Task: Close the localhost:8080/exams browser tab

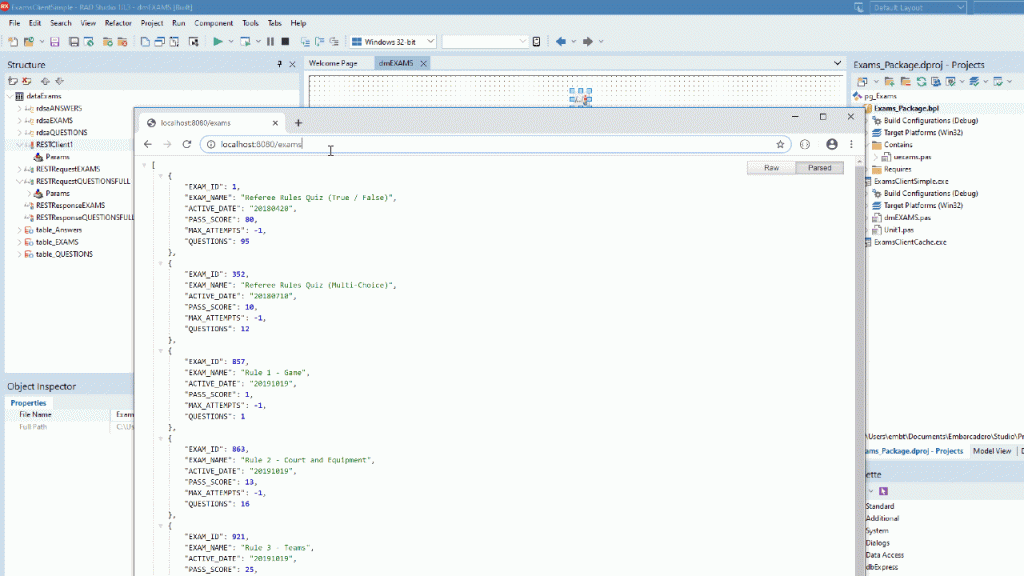Action: (x=275, y=123)
